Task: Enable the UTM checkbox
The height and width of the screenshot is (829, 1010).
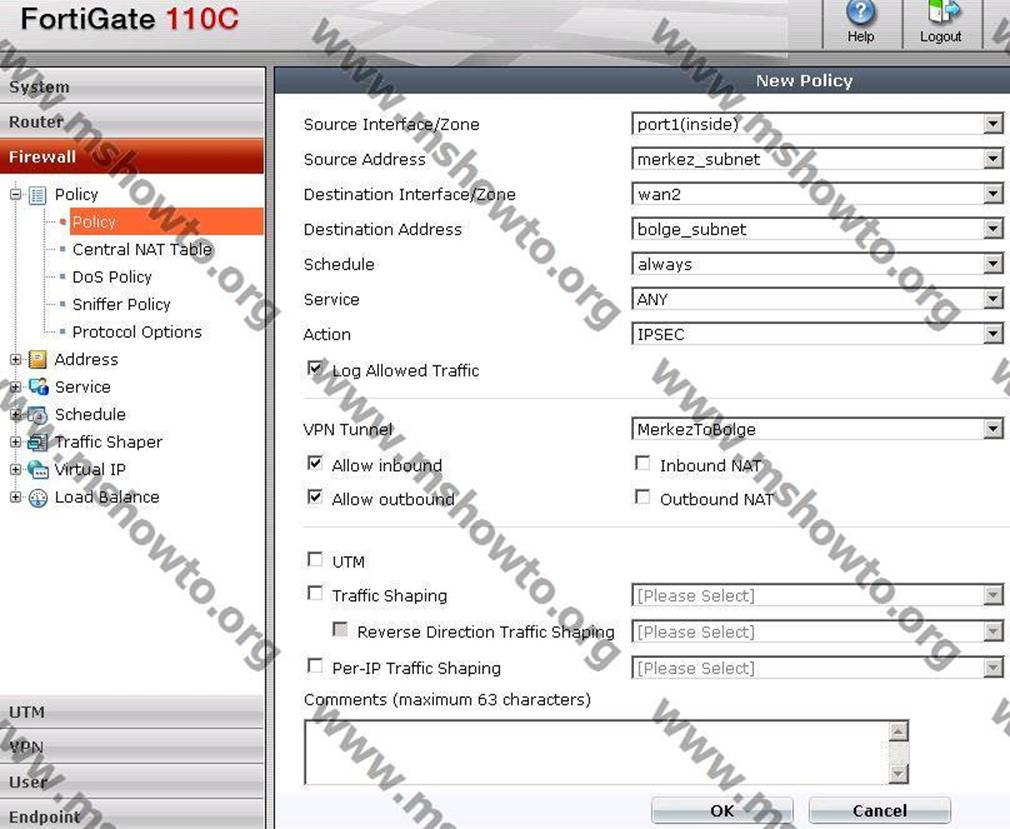Action: pos(315,559)
